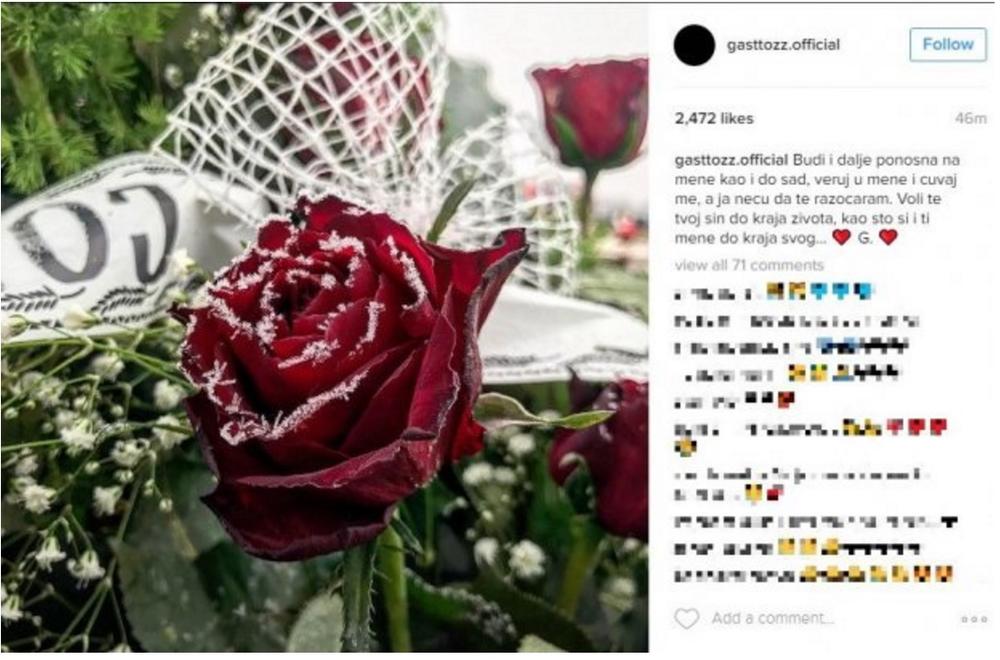The image size is (1000, 660).
Task: Open the commenter with three red heart emojis
Action: (x=688, y=428)
